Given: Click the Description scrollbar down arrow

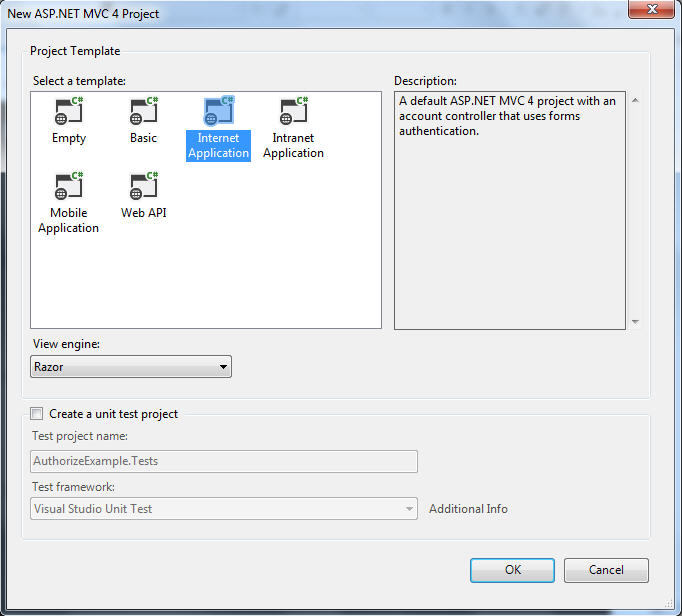Looking at the screenshot, I should 635,322.
